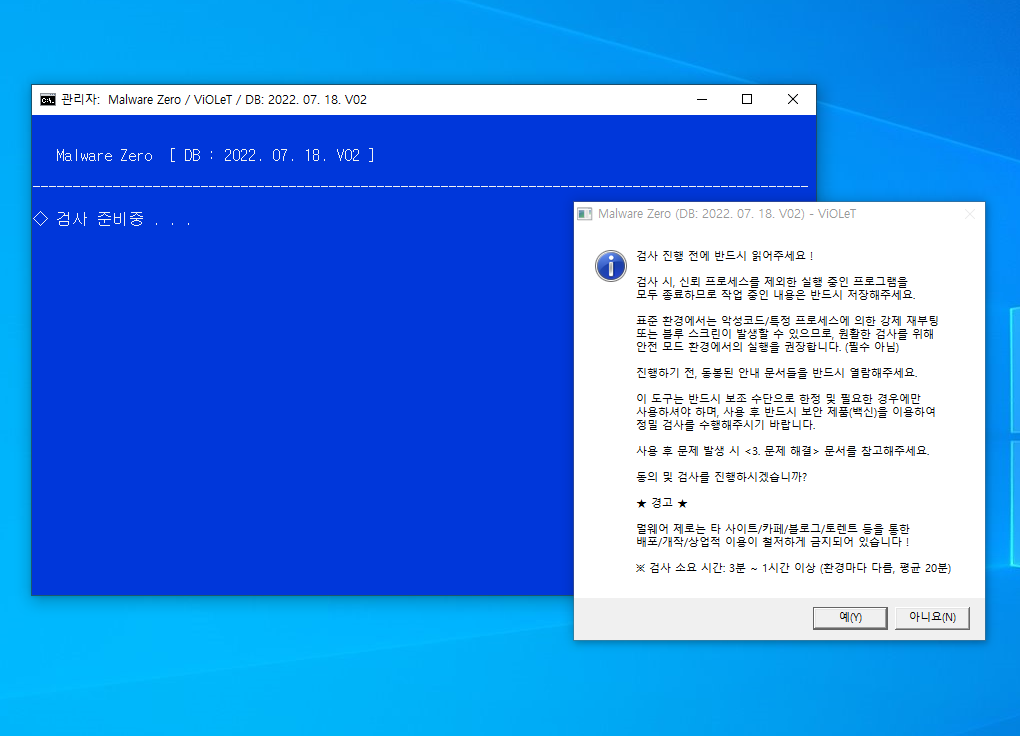This screenshot has width=1020, height=736.
Task: Click the line mentioning '<3. 문제 해결> 문서'
Action: click(x=783, y=451)
